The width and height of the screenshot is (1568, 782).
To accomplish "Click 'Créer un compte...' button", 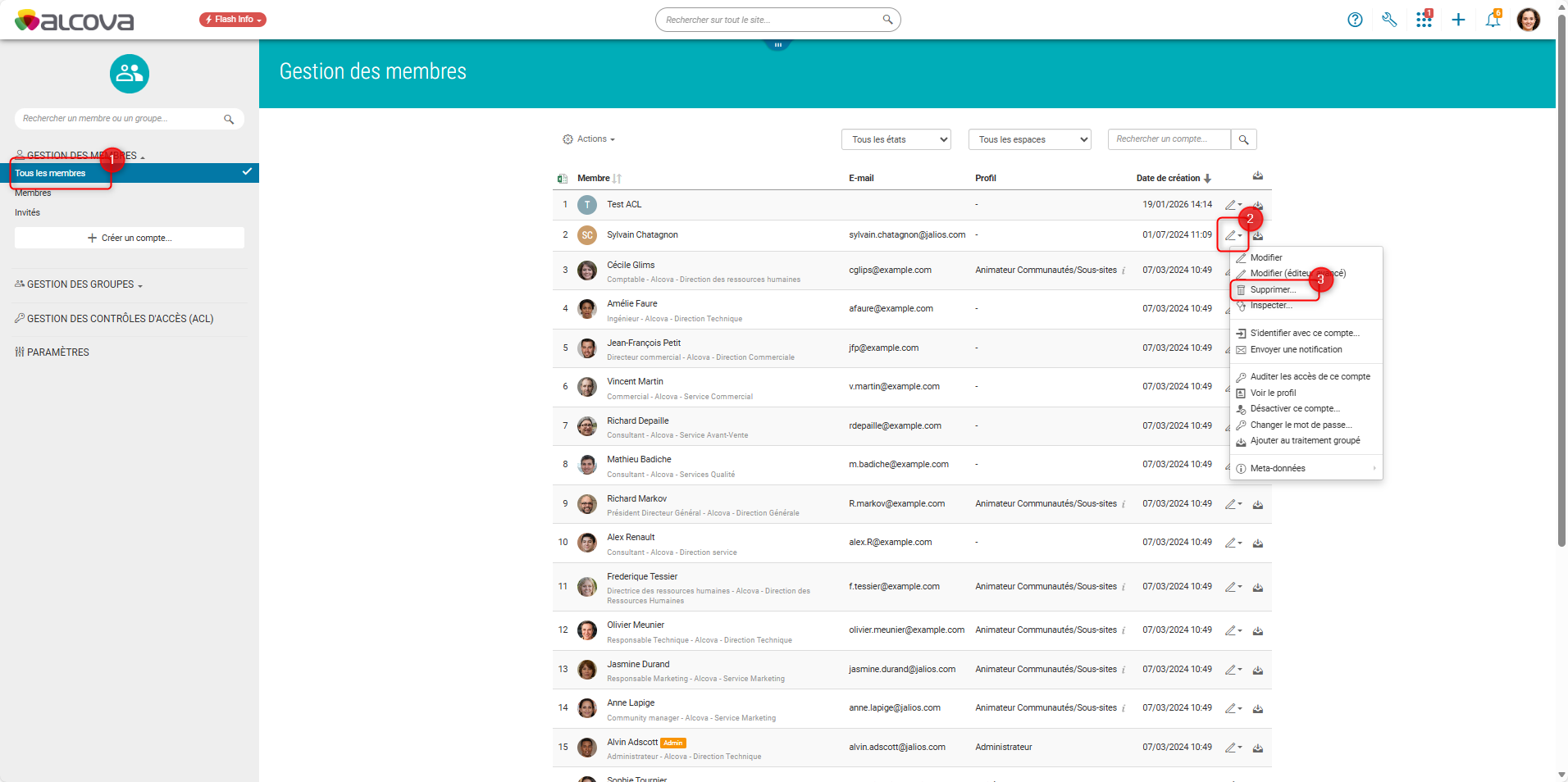I will [x=130, y=238].
